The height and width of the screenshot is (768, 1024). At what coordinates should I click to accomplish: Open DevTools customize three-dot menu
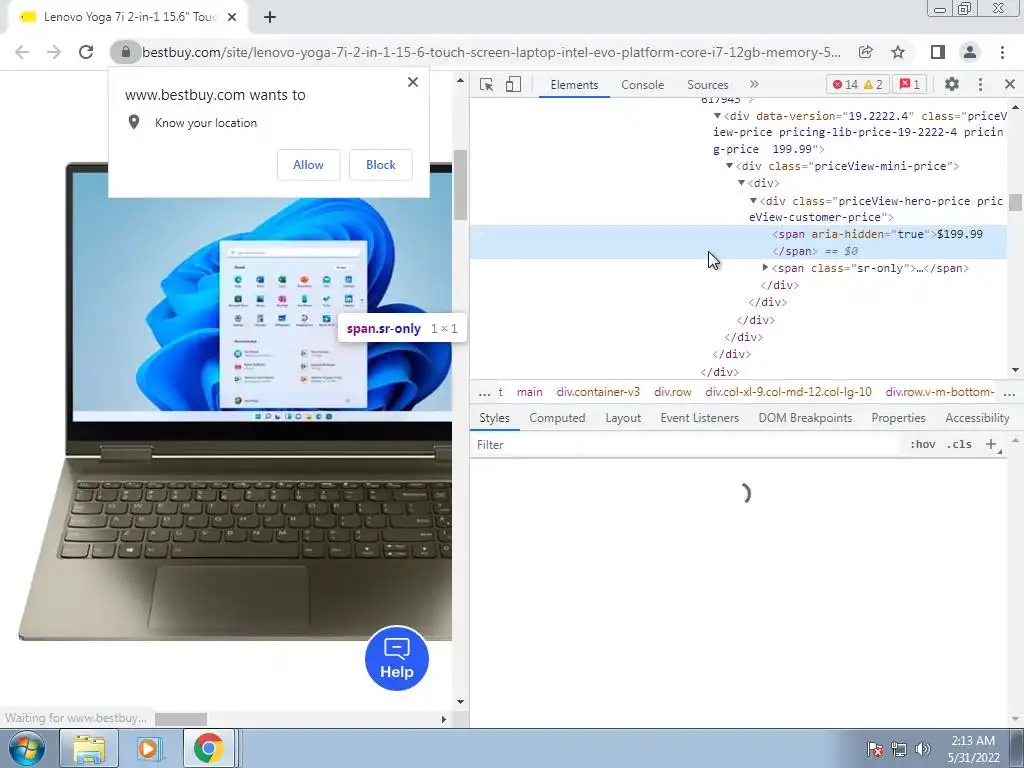click(x=980, y=84)
